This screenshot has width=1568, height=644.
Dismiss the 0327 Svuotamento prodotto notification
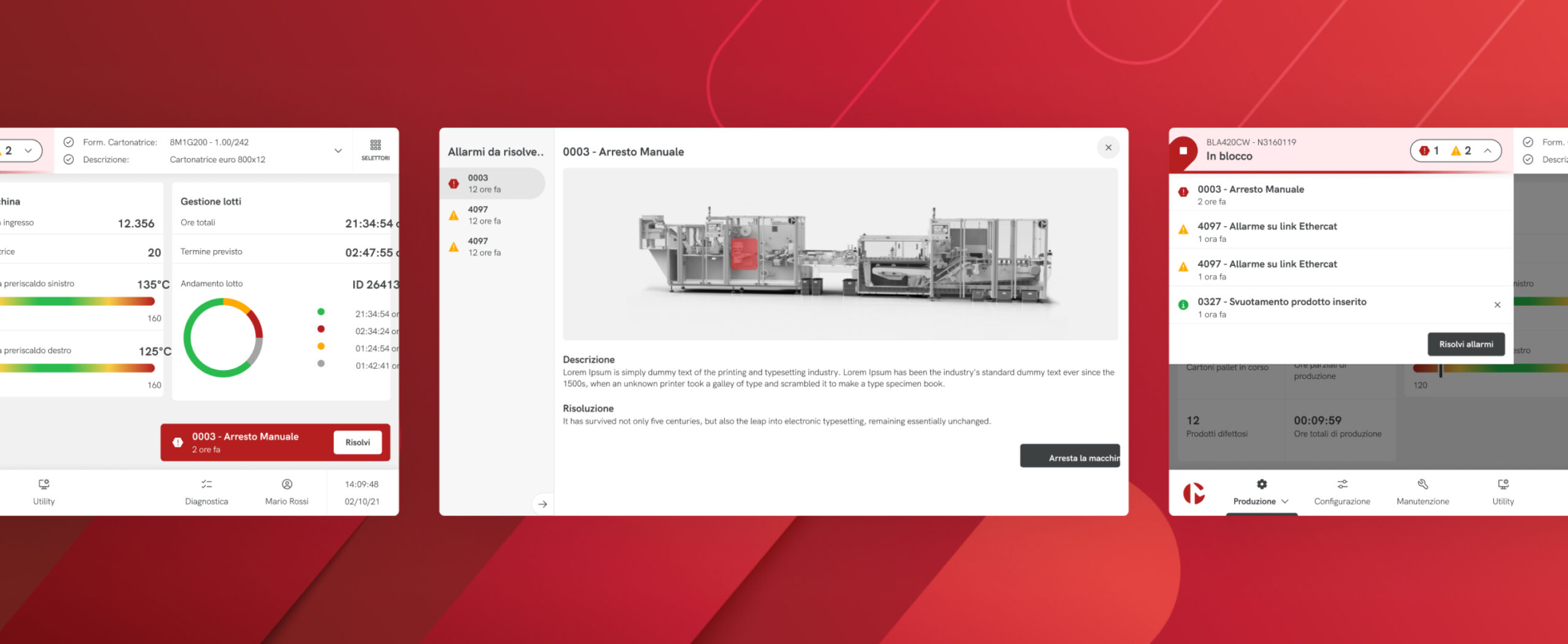click(x=1497, y=305)
